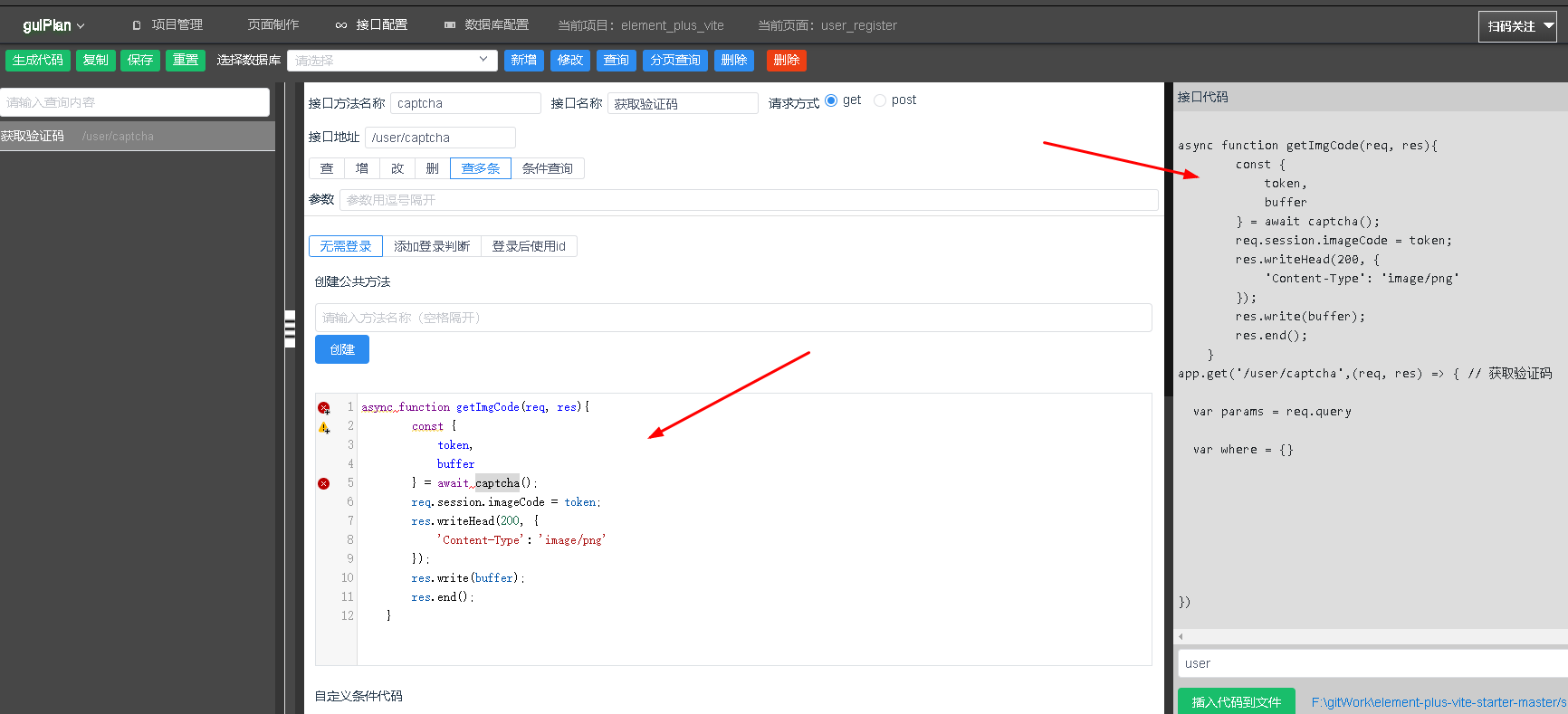Focus the 请输入查询内容 search field
The image size is (1568, 714).
coord(135,102)
